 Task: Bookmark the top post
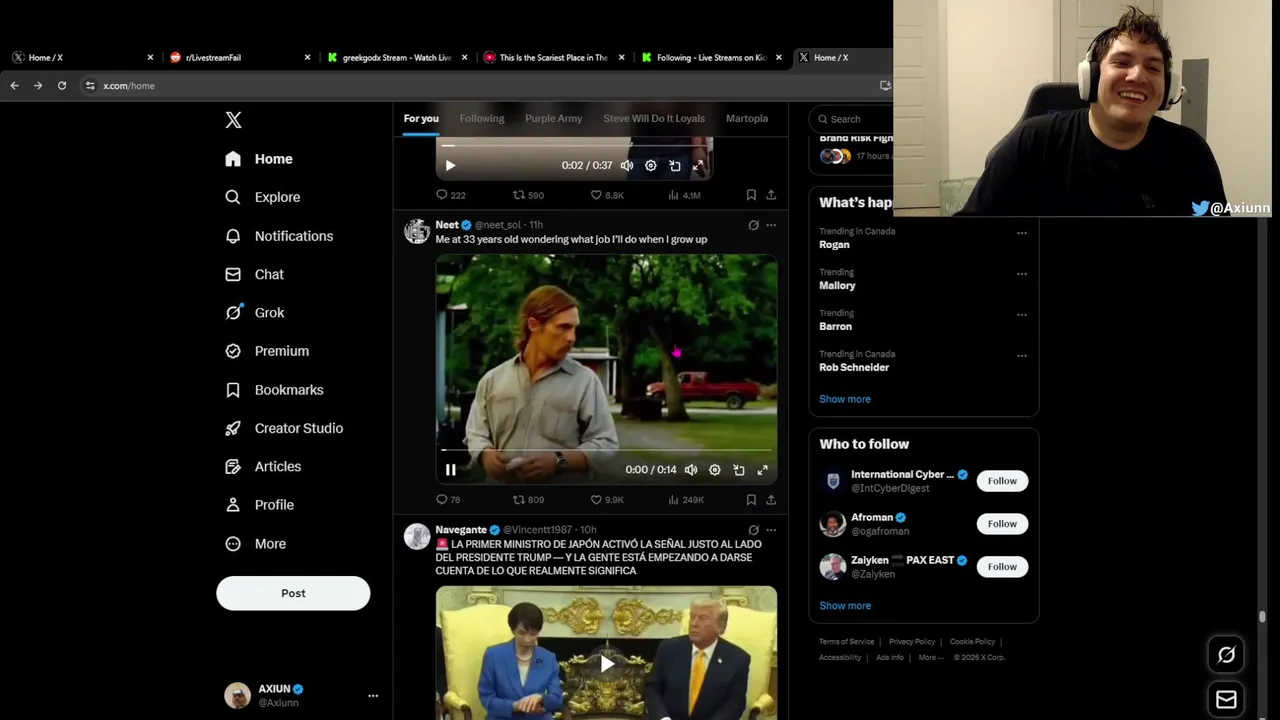(x=751, y=195)
